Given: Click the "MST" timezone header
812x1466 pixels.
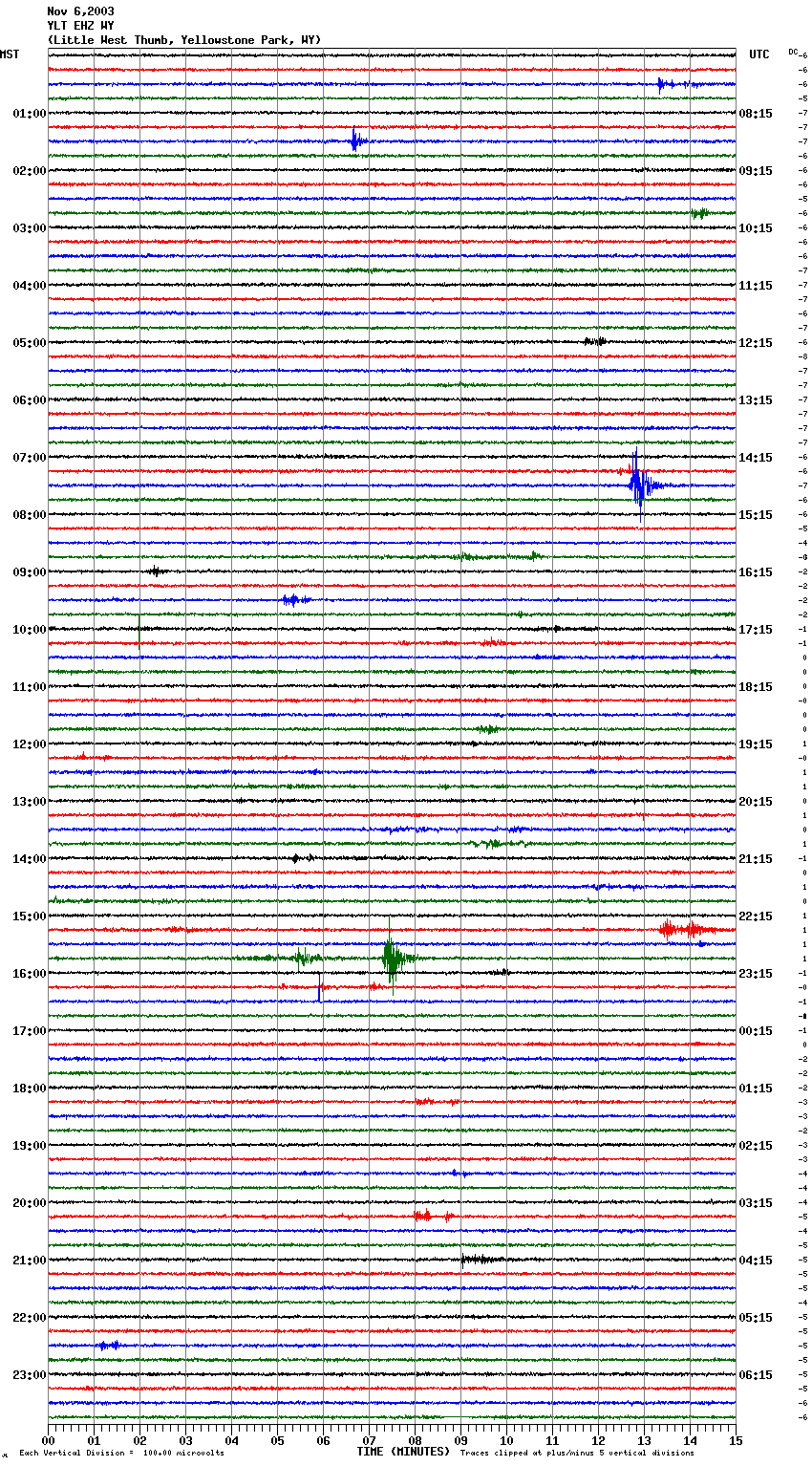Looking at the screenshot, I should (x=10, y=54).
